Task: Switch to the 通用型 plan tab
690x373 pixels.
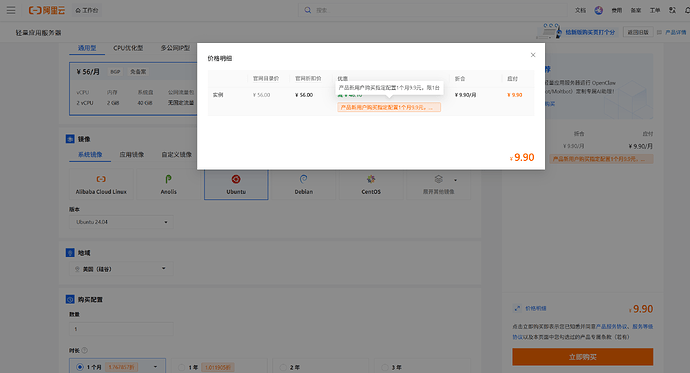Action: pyautogui.click(x=87, y=48)
